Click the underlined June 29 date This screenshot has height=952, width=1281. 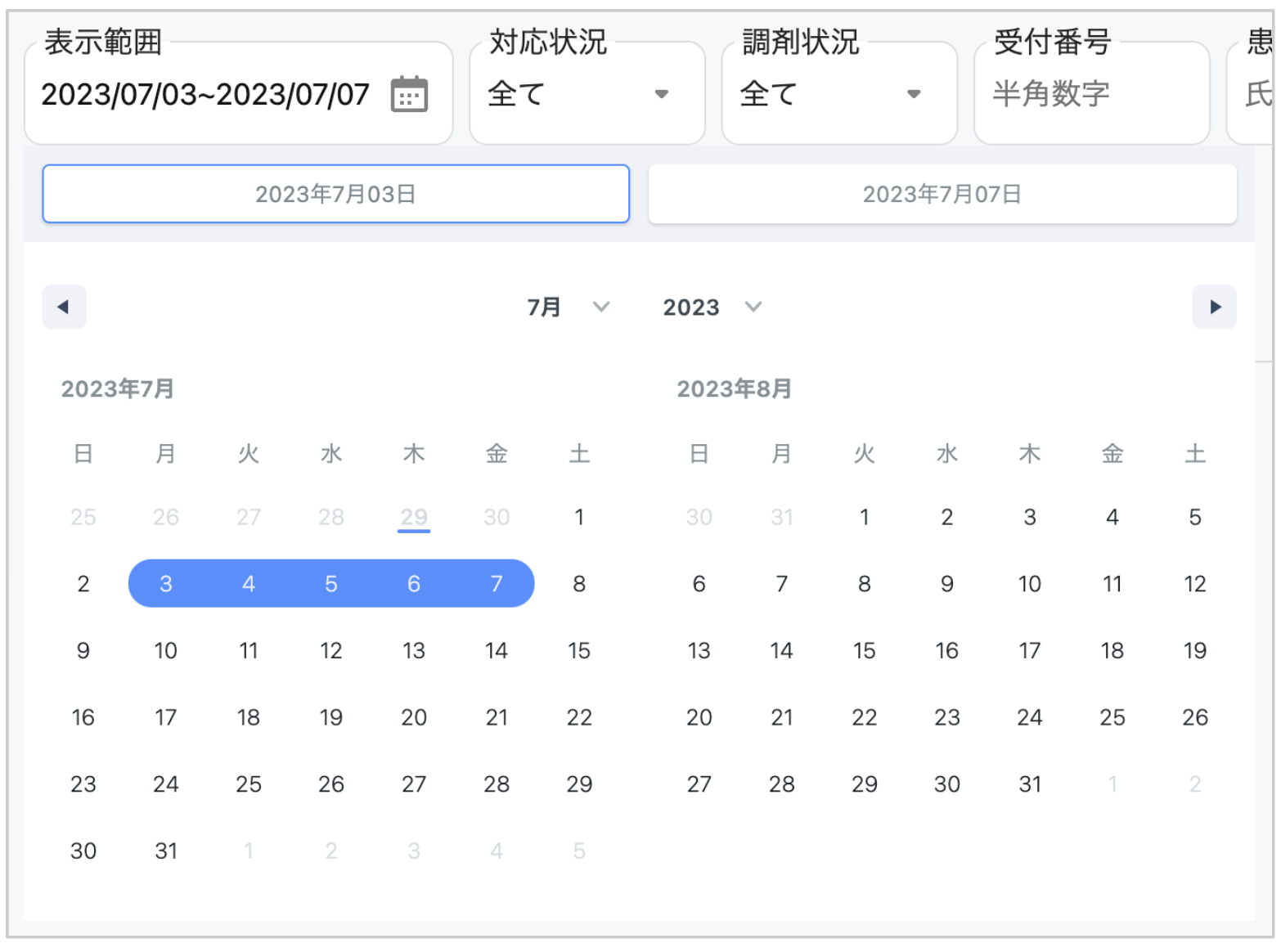pyautogui.click(x=414, y=517)
